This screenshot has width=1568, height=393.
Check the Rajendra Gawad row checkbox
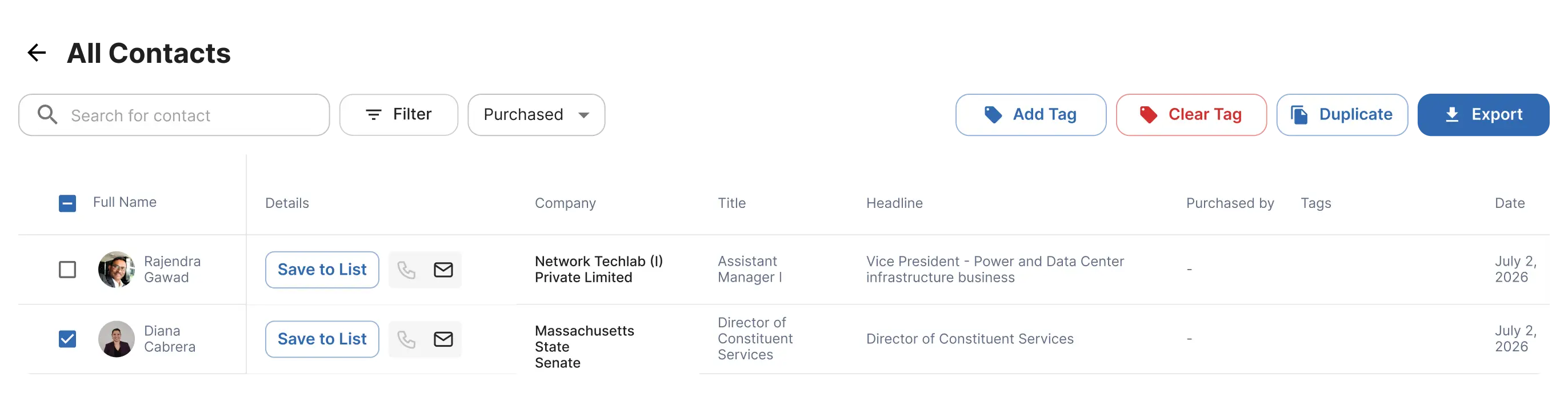(x=67, y=270)
